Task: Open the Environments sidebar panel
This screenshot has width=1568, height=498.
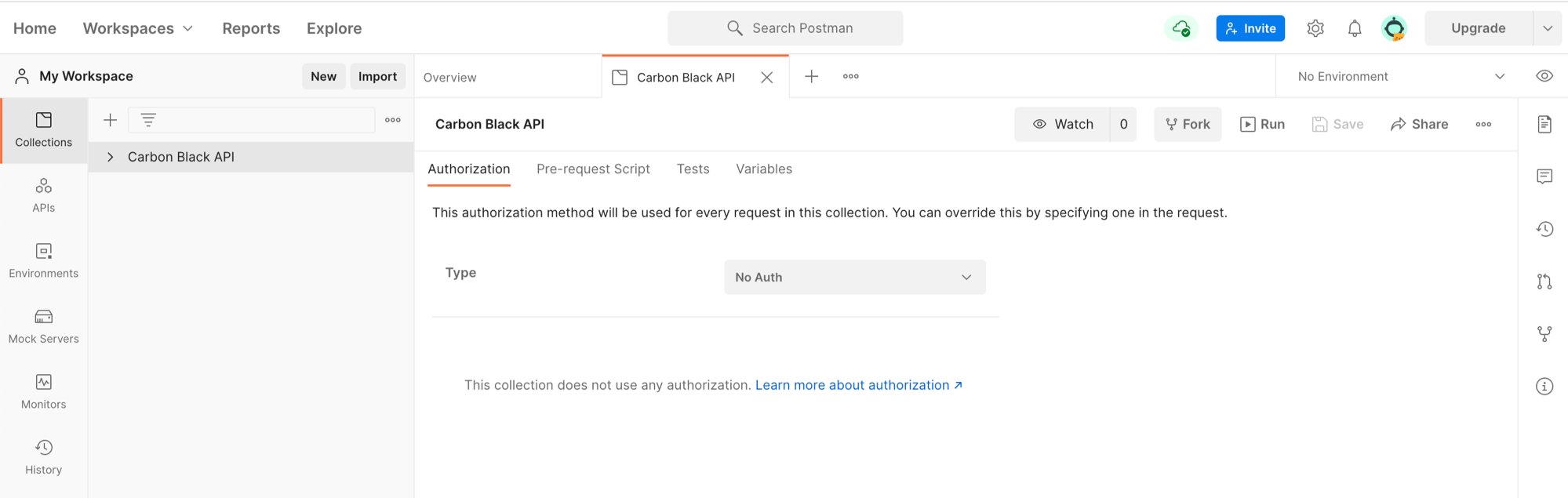Action: [x=44, y=261]
